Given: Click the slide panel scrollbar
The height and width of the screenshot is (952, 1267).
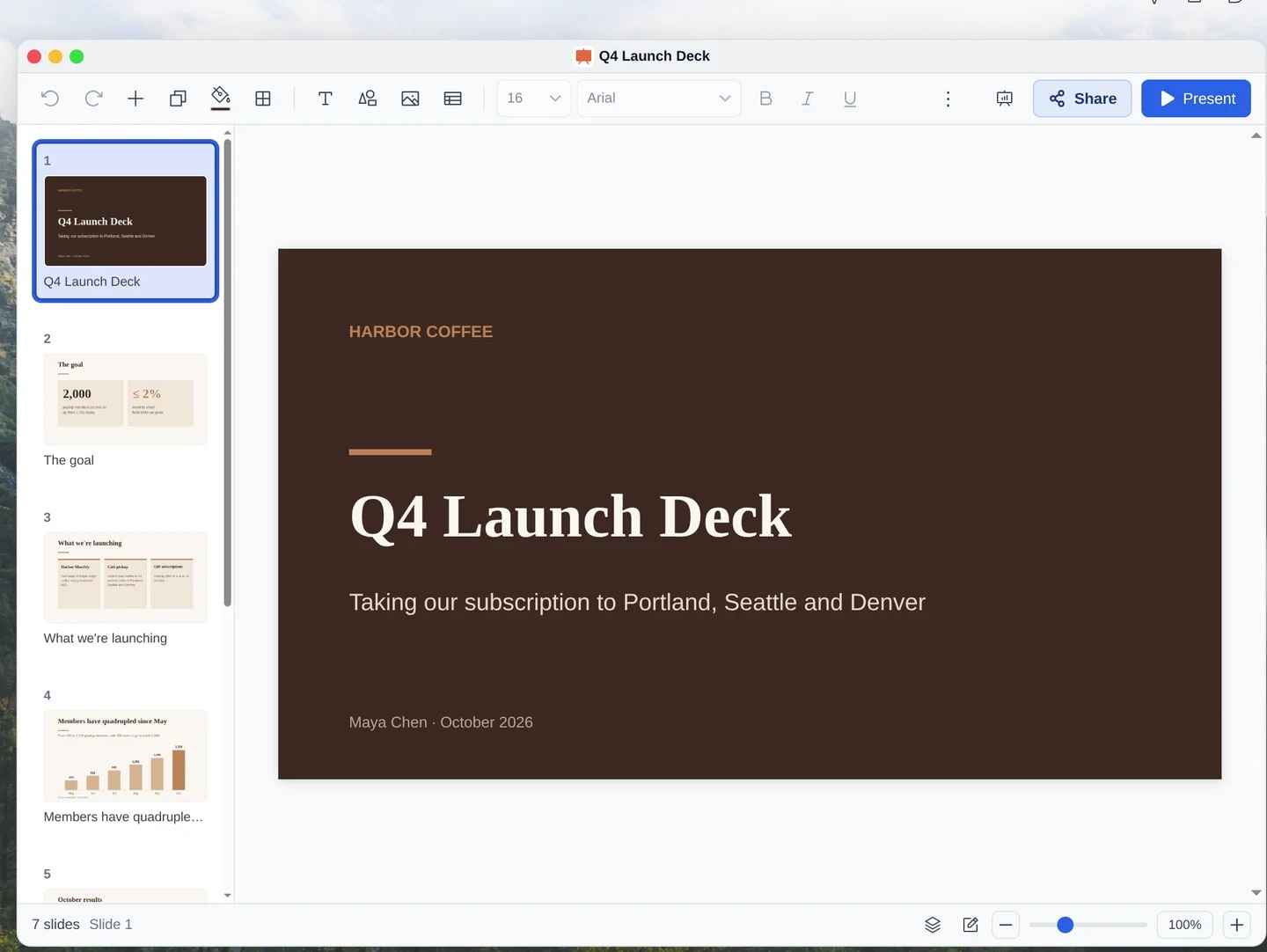Looking at the screenshot, I should (x=227, y=373).
